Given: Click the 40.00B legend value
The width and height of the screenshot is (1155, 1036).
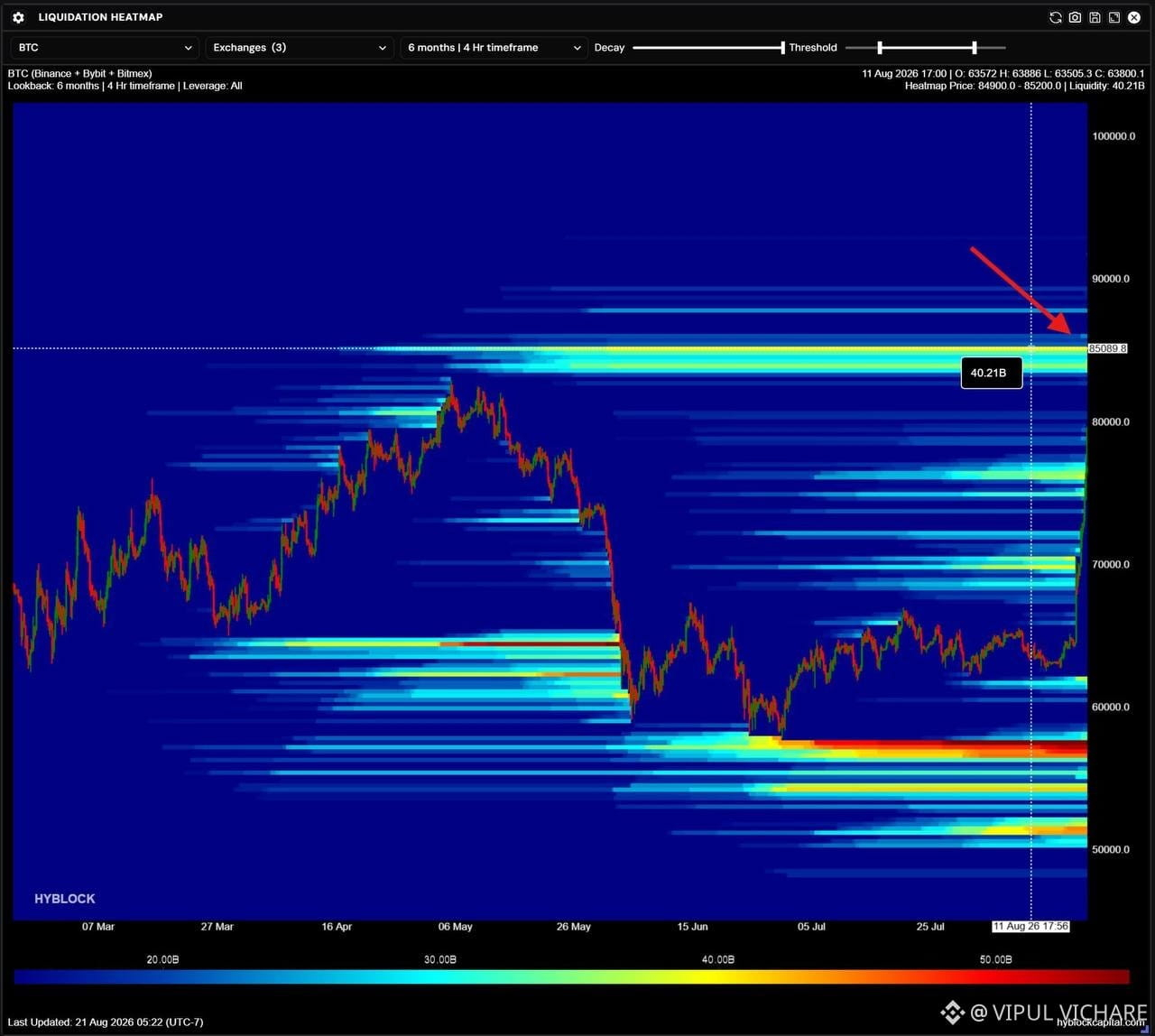Looking at the screenshot, I should (718, 960).
